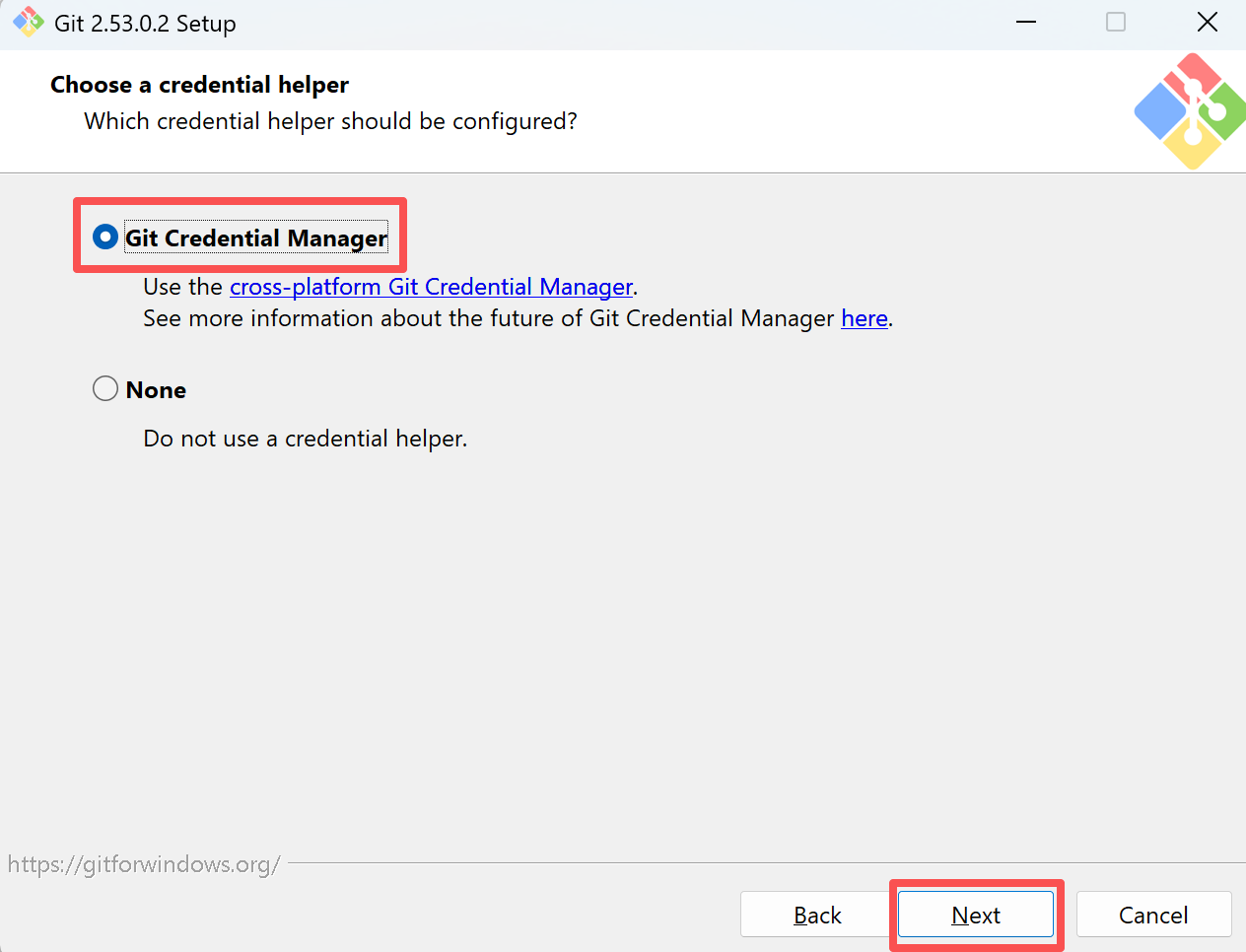Go back with the Back button
This screenshot has width=1246, height=952.
pyautogui.click(x=817, y=915)
